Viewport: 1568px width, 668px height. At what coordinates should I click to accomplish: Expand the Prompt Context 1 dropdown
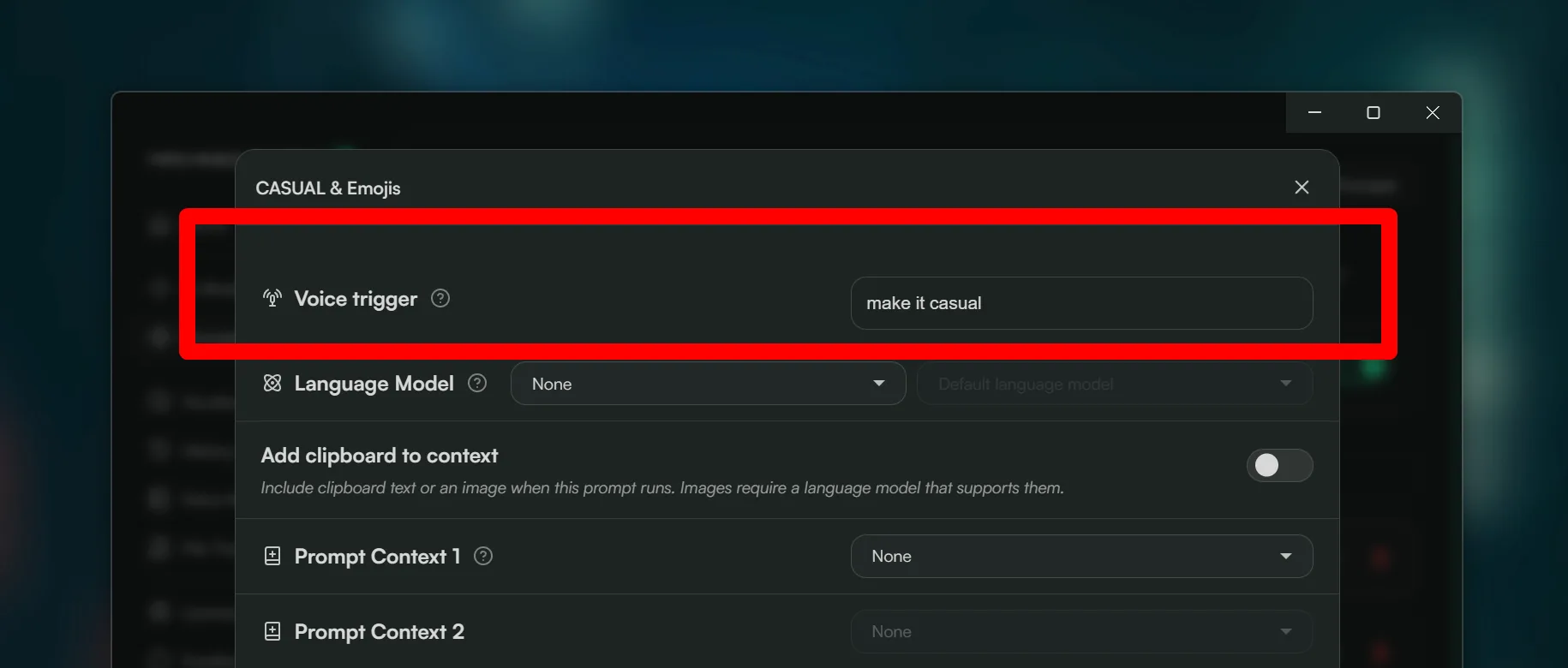coord(1081,556)
